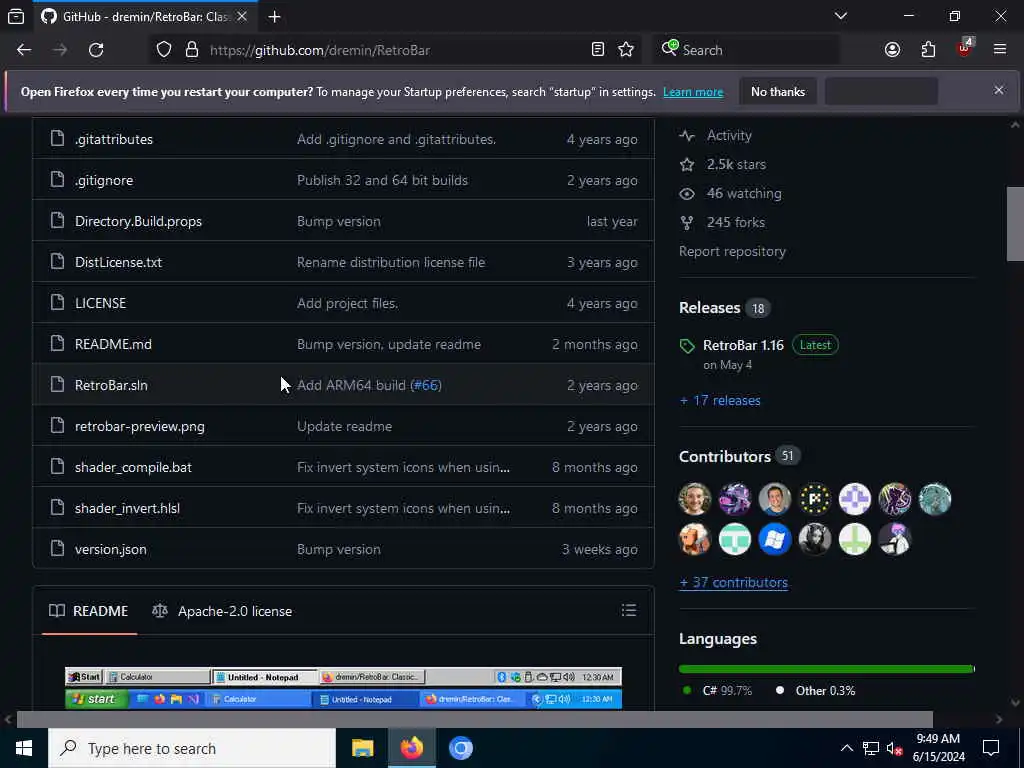Open the LICENSE file

(x=101, y=303)
